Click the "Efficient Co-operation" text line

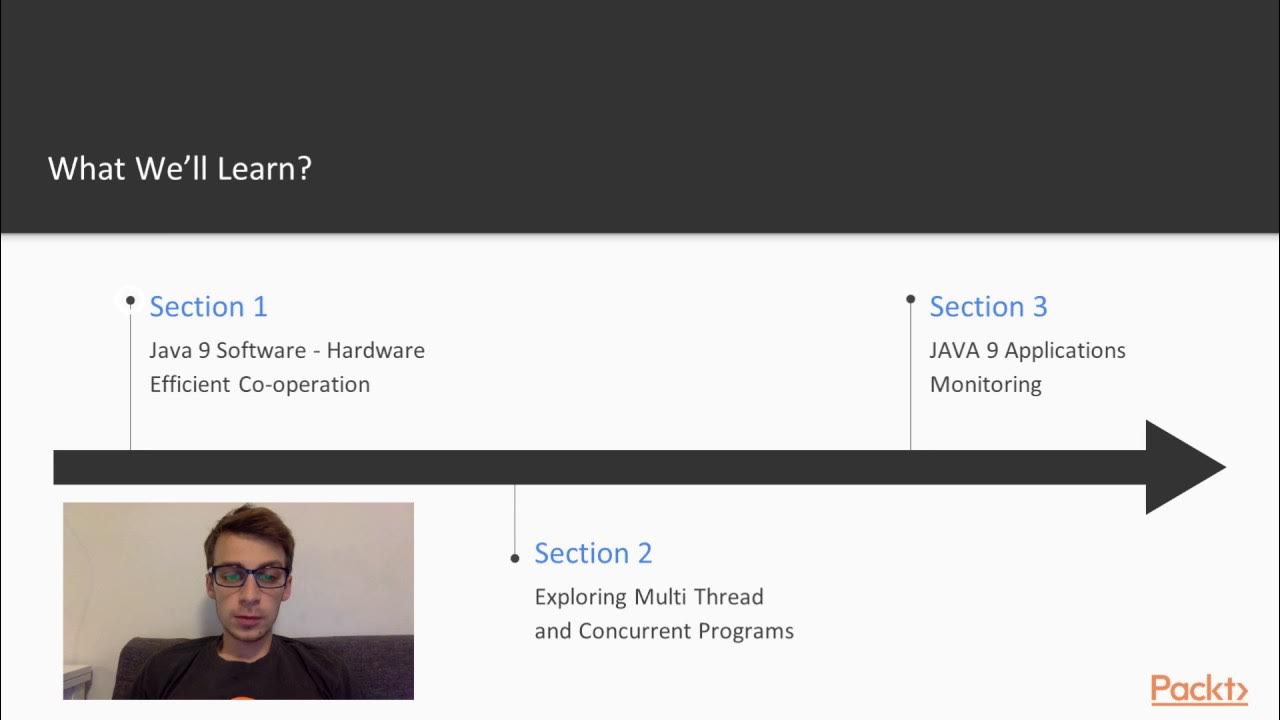(x=260, y=385)
